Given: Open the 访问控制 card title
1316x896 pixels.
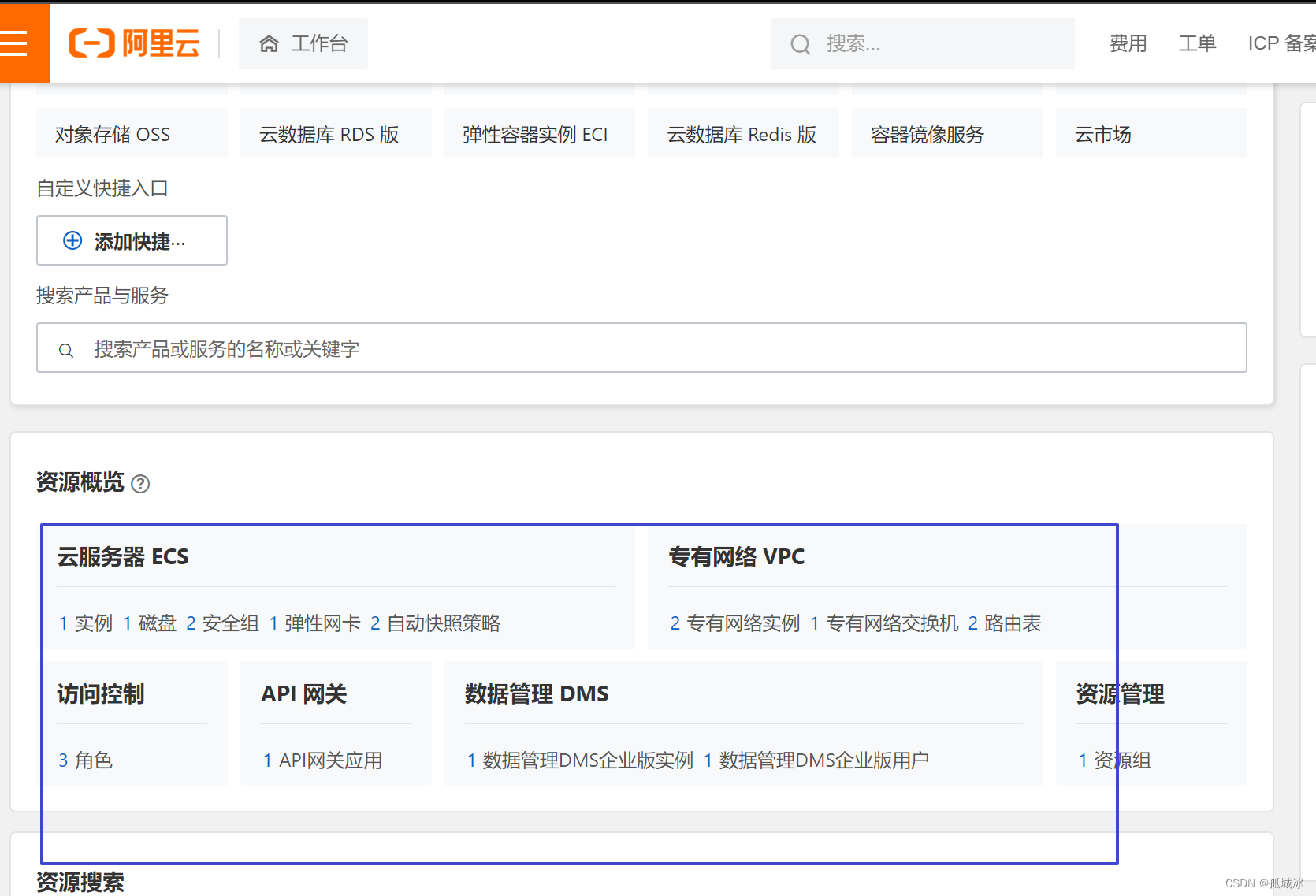Looking at the screenshot, I should click(101, 693).
